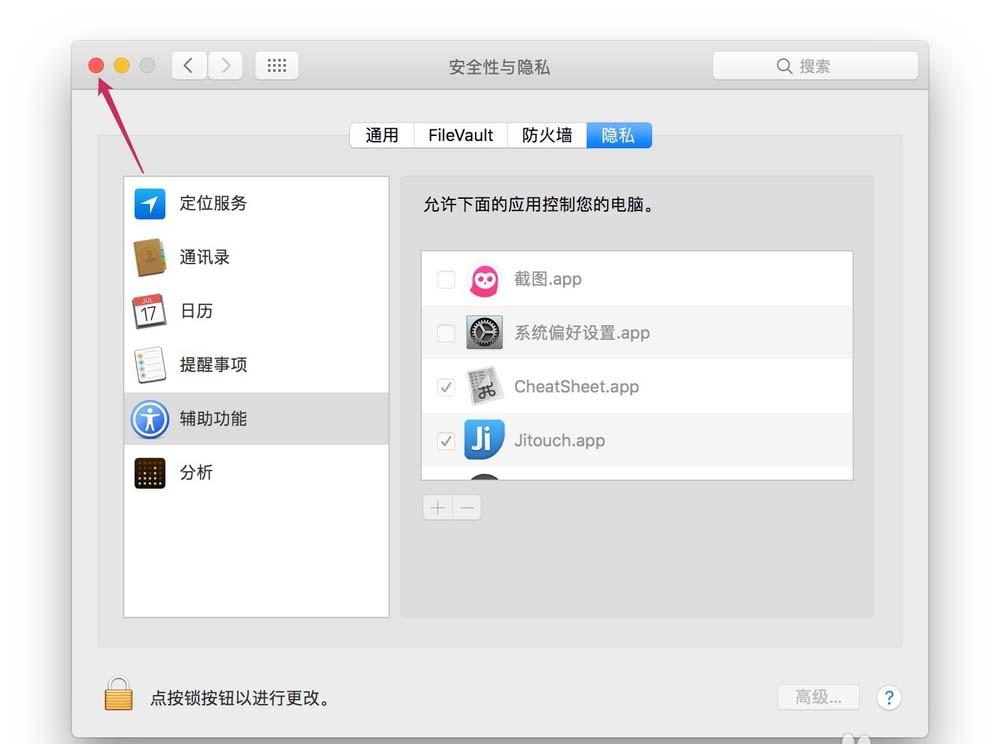This screenshot has height=744, width=1000.
Task: Disable the CheatSheet.app checkbox
Action: pyautogui.click(x=446, y=387)
